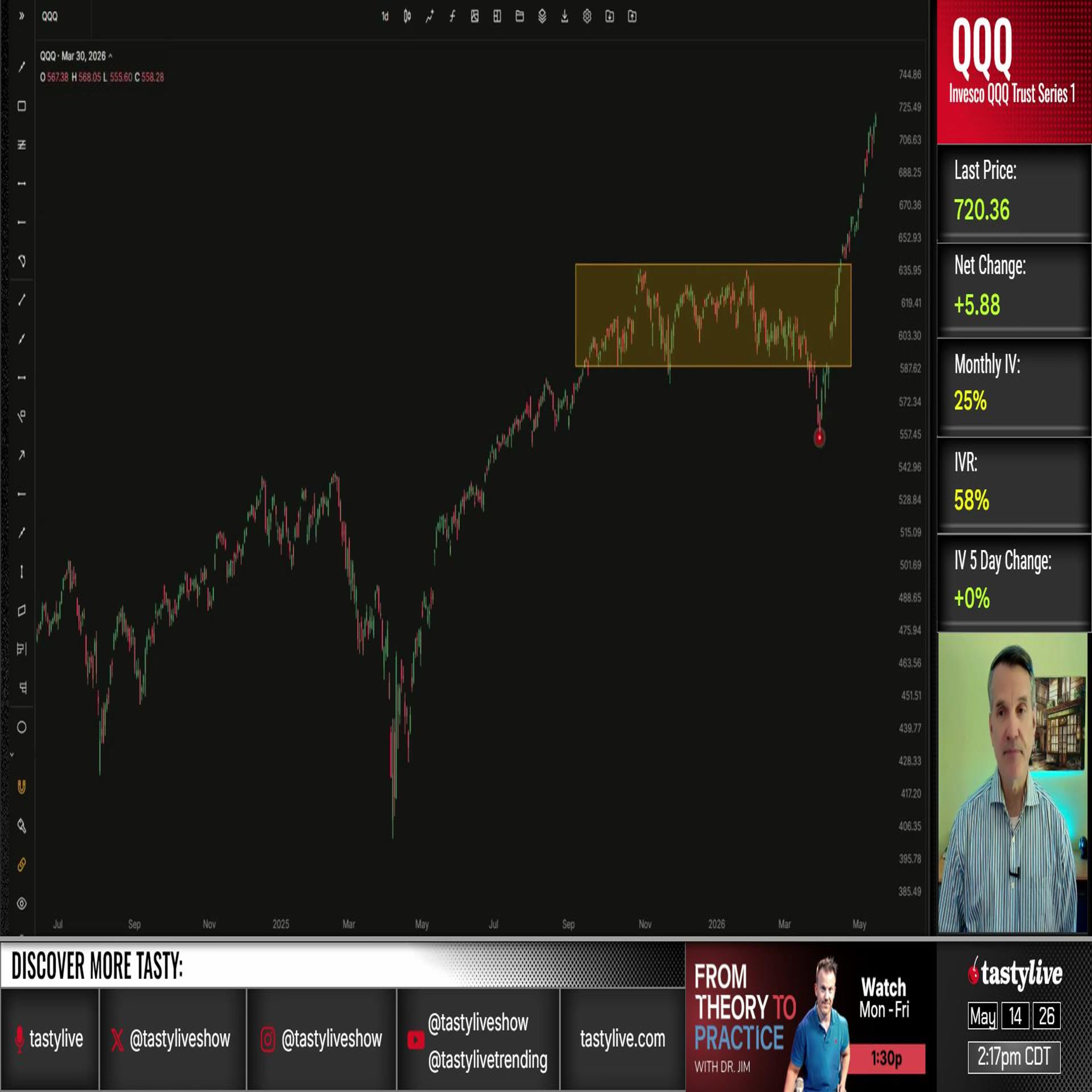Toggle the eye icon to hide drawings
Viewport: 1092px width, 1092px height.
[x=21, y=903]
